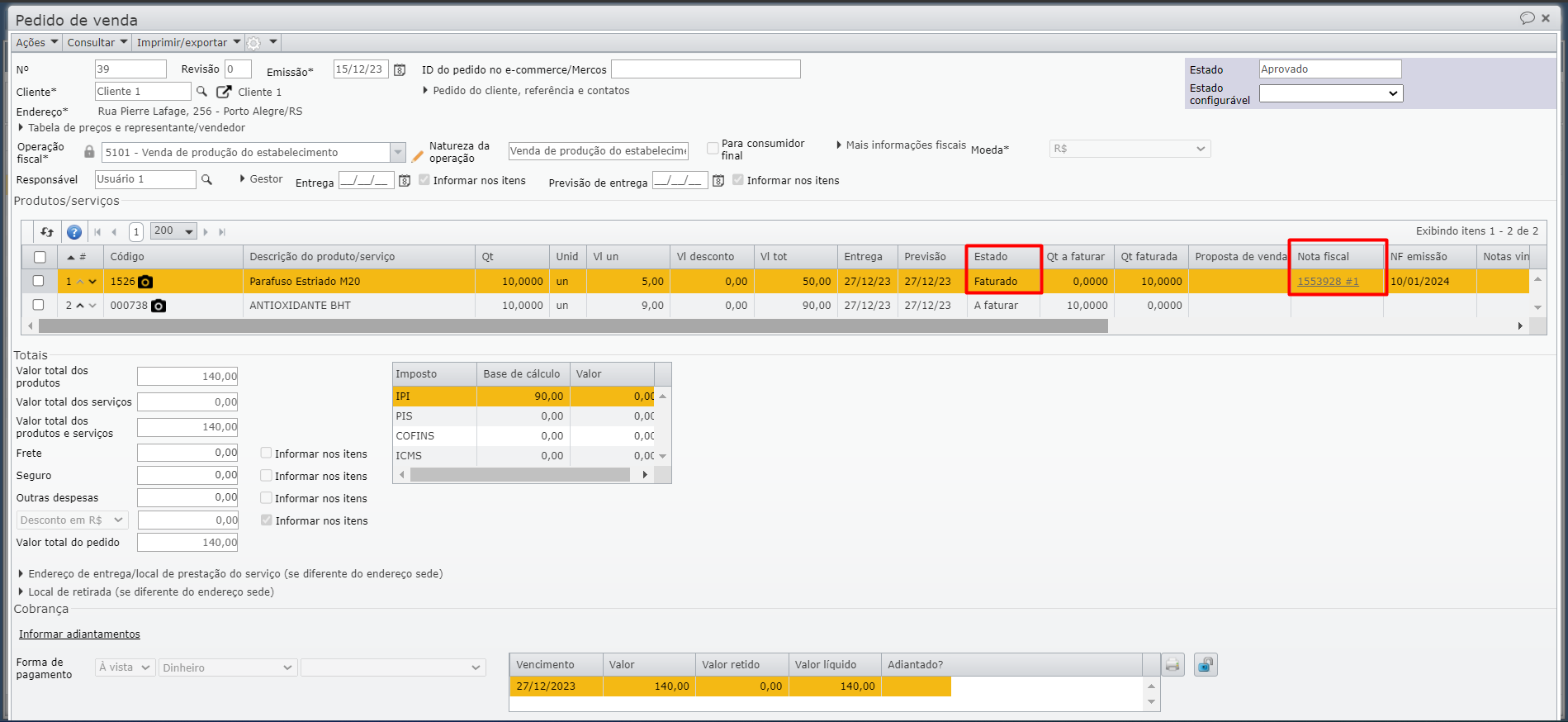
Task: View photo of product 000738
Action: pyautogui.click(x=159, y=306)
